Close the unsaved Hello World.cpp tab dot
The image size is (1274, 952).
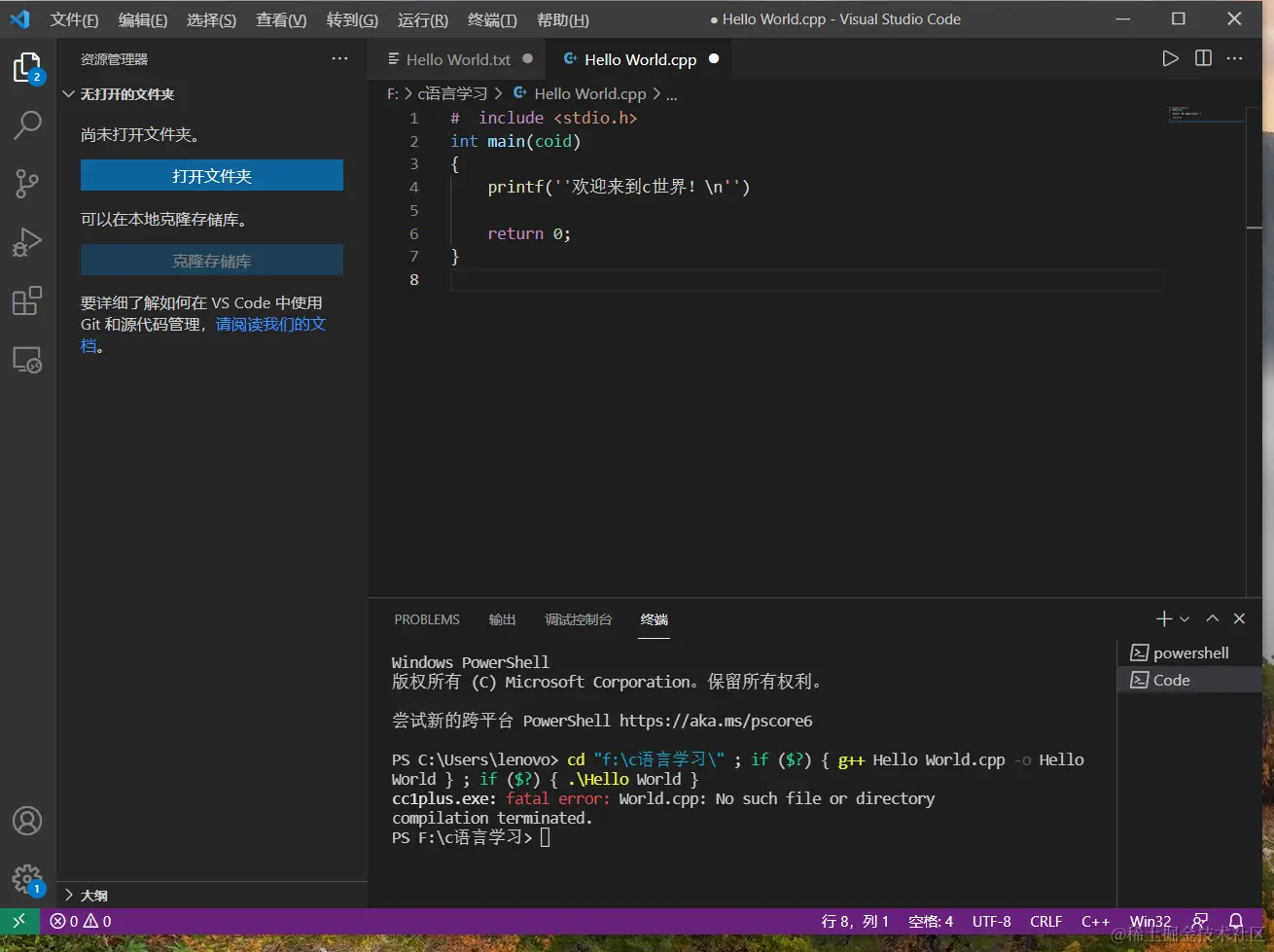point(714,58)
